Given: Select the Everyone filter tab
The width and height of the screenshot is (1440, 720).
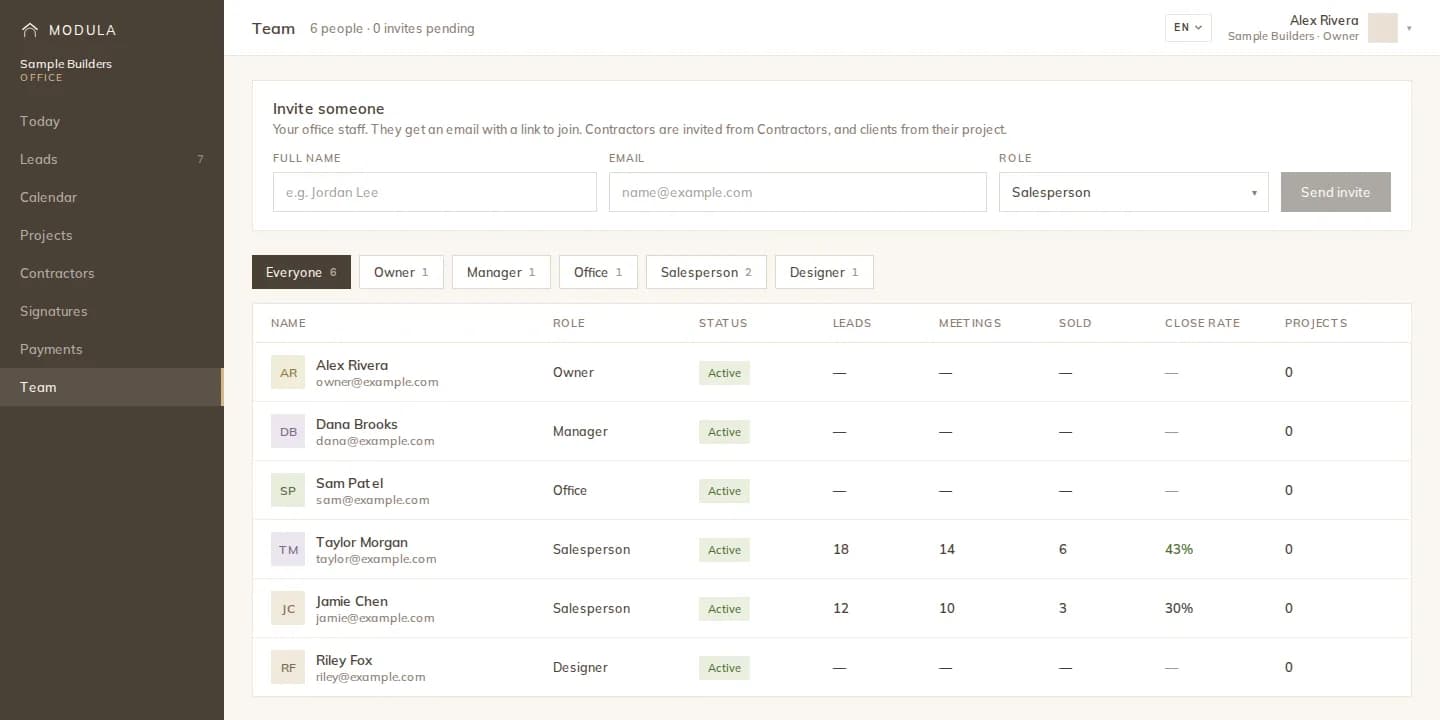Looking at the screenshot, I should click(301, 272).
